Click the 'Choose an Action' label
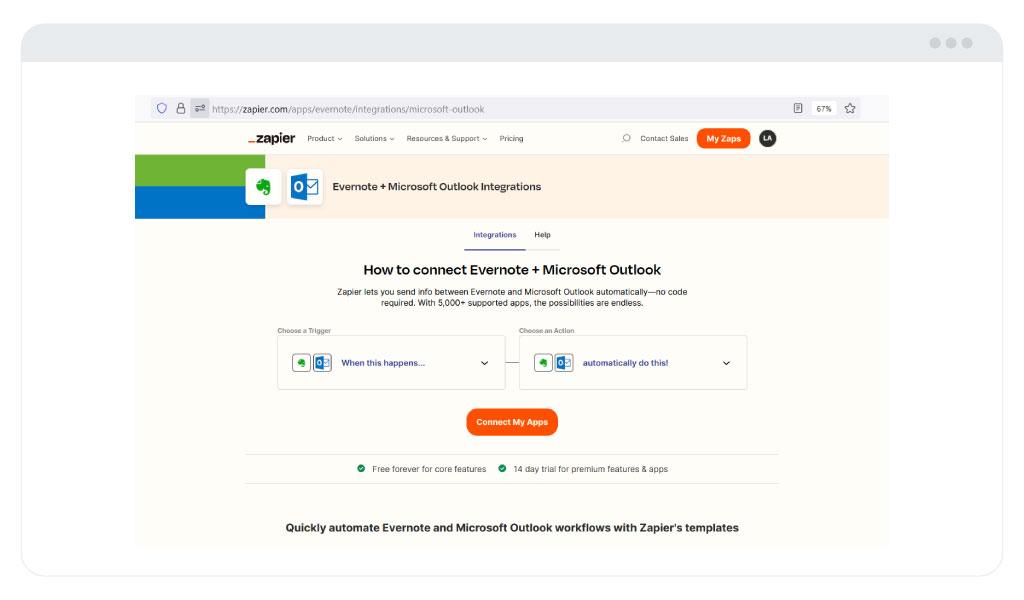The image size is (1024, 600). point(547,330)
